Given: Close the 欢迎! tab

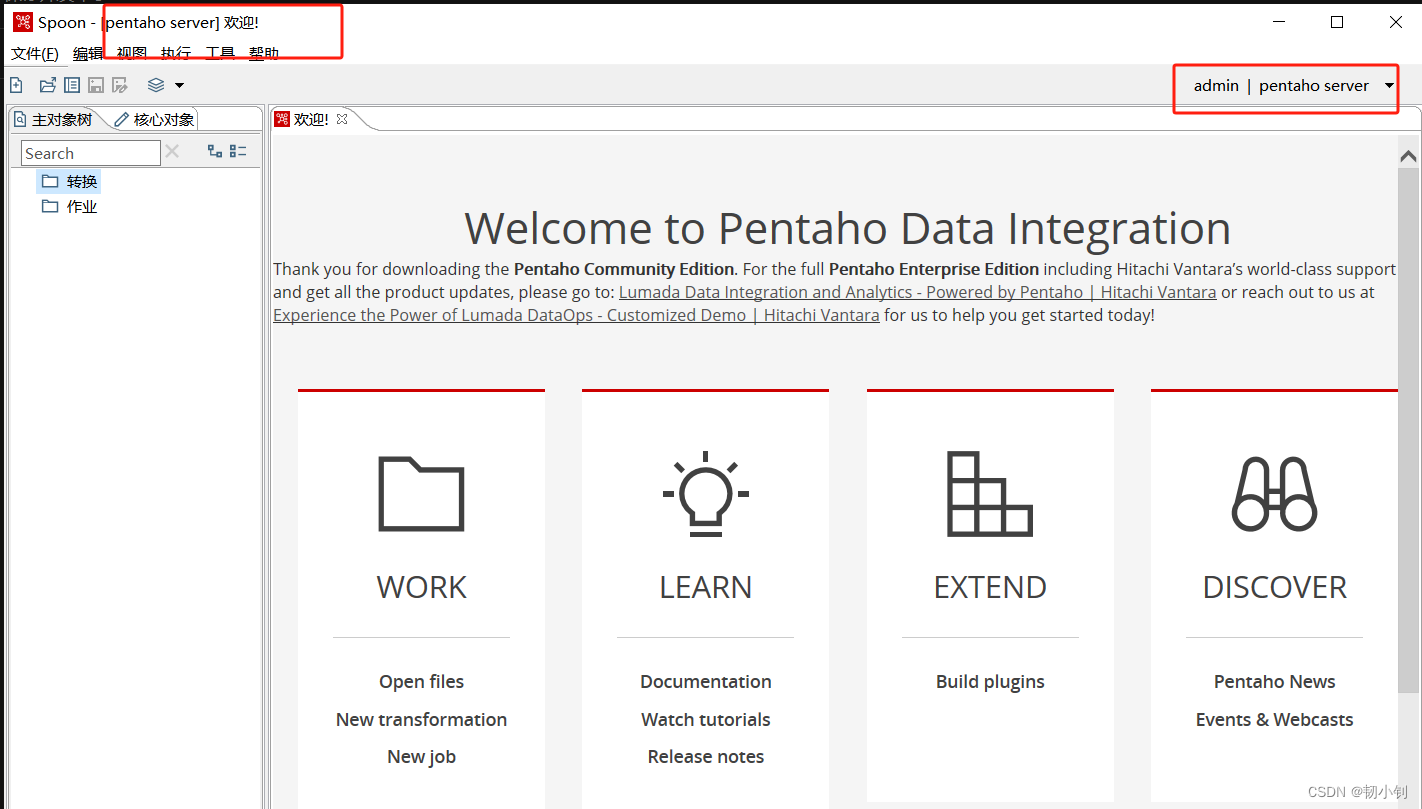Looking at the screenshot, I should pos(342,119).
